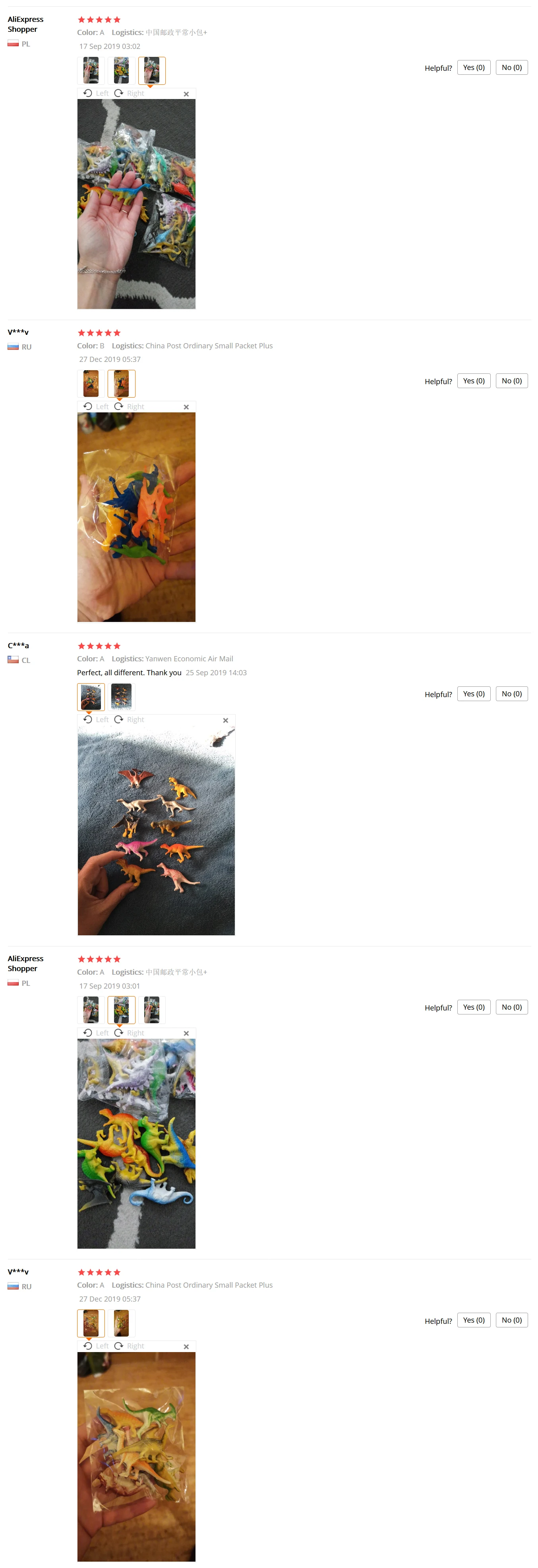Image resolution: width=538 pixels, height=1568 pixels.
Task: Vote No on V***v Color B review
Action: tap(511, 381)
